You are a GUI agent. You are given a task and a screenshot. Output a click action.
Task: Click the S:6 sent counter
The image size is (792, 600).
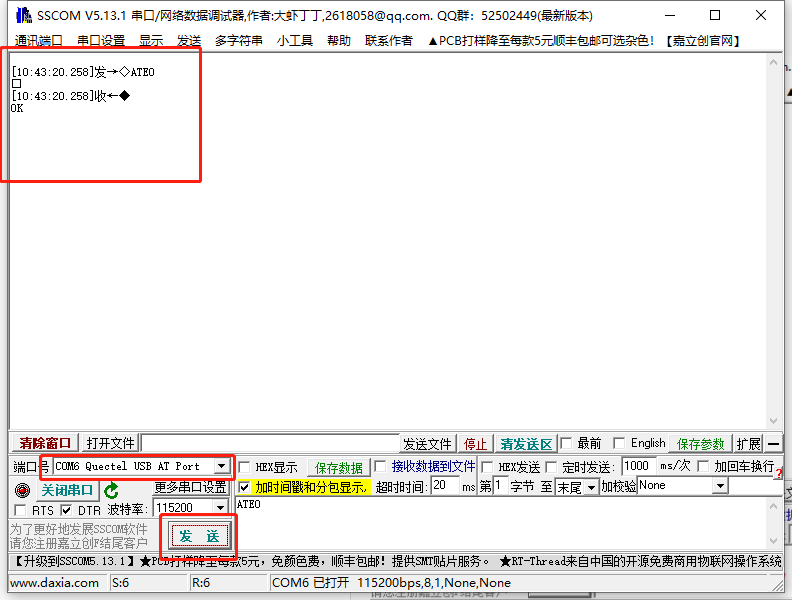click(120, 583)
